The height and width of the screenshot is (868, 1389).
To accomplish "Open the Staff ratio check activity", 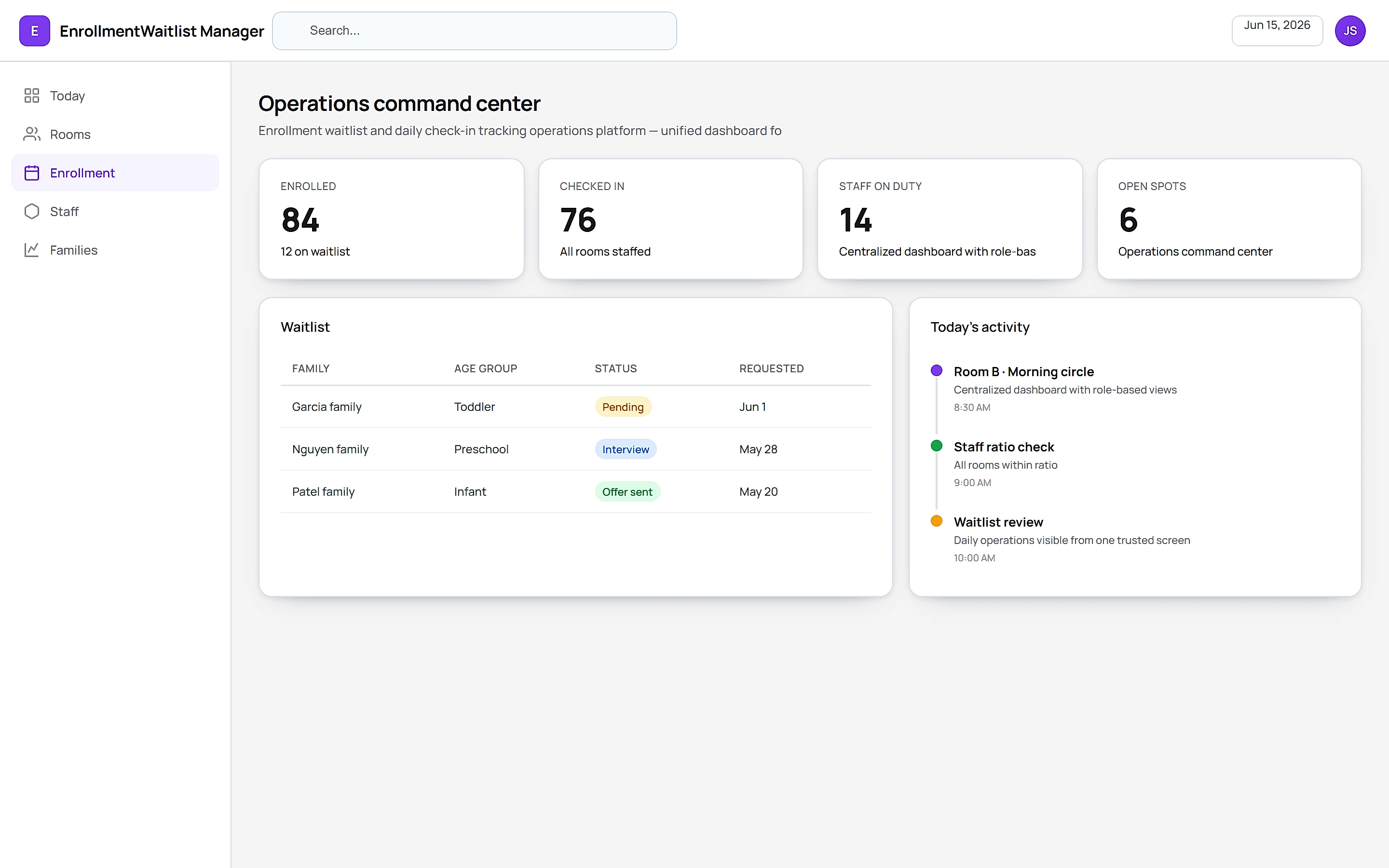I will point(1003,447).
